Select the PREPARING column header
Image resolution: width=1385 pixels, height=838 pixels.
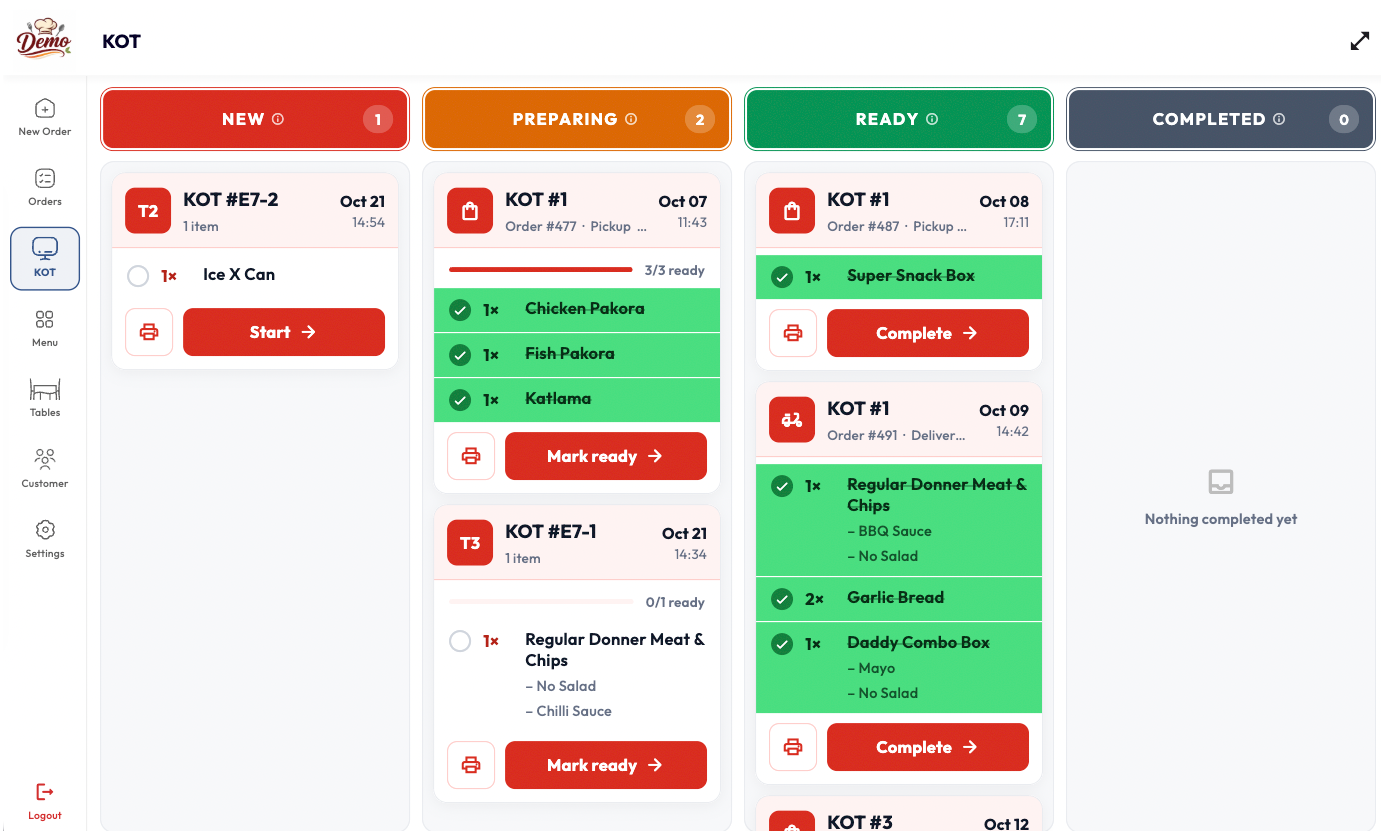(577, 119)
